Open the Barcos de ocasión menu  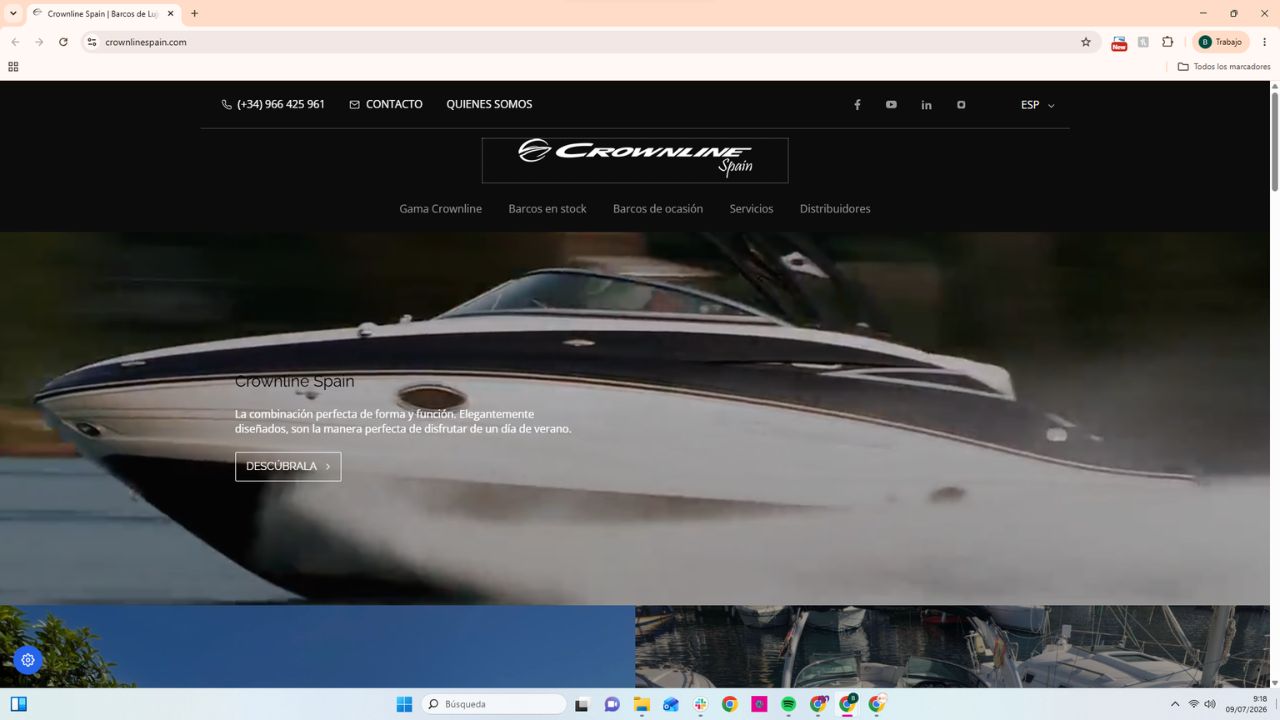(x=658, y=209)
